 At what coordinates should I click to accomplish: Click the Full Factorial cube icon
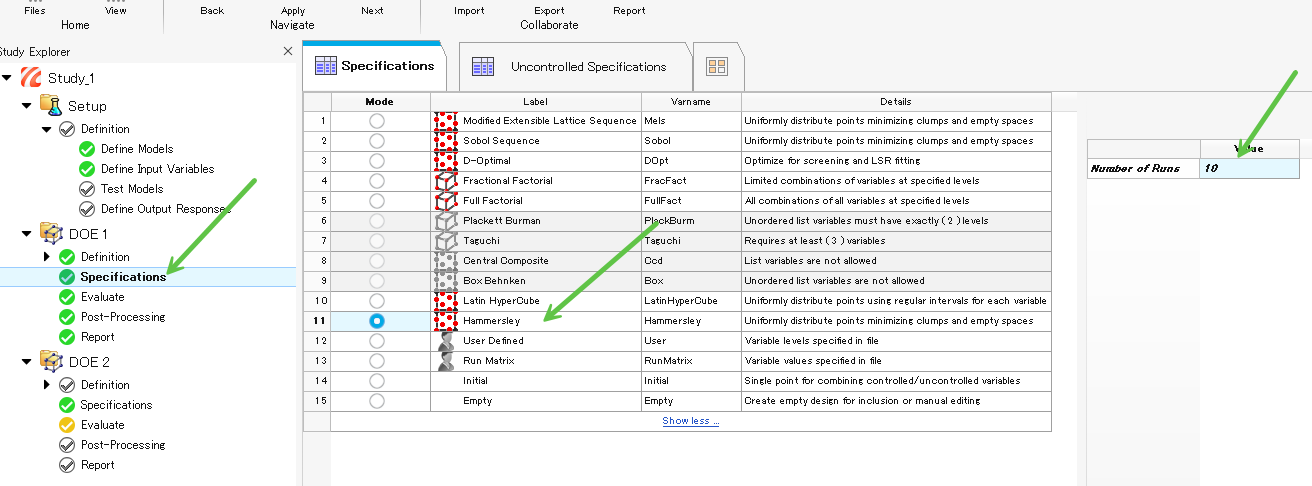(x=446, y=201)
